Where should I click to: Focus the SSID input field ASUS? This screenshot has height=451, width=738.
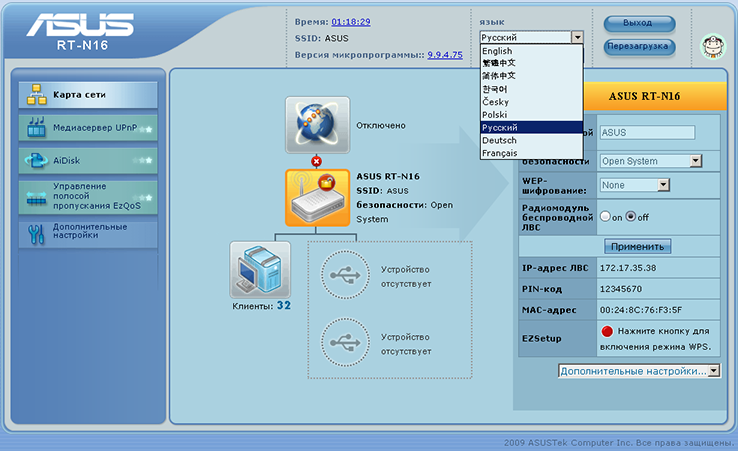(647, 133)
